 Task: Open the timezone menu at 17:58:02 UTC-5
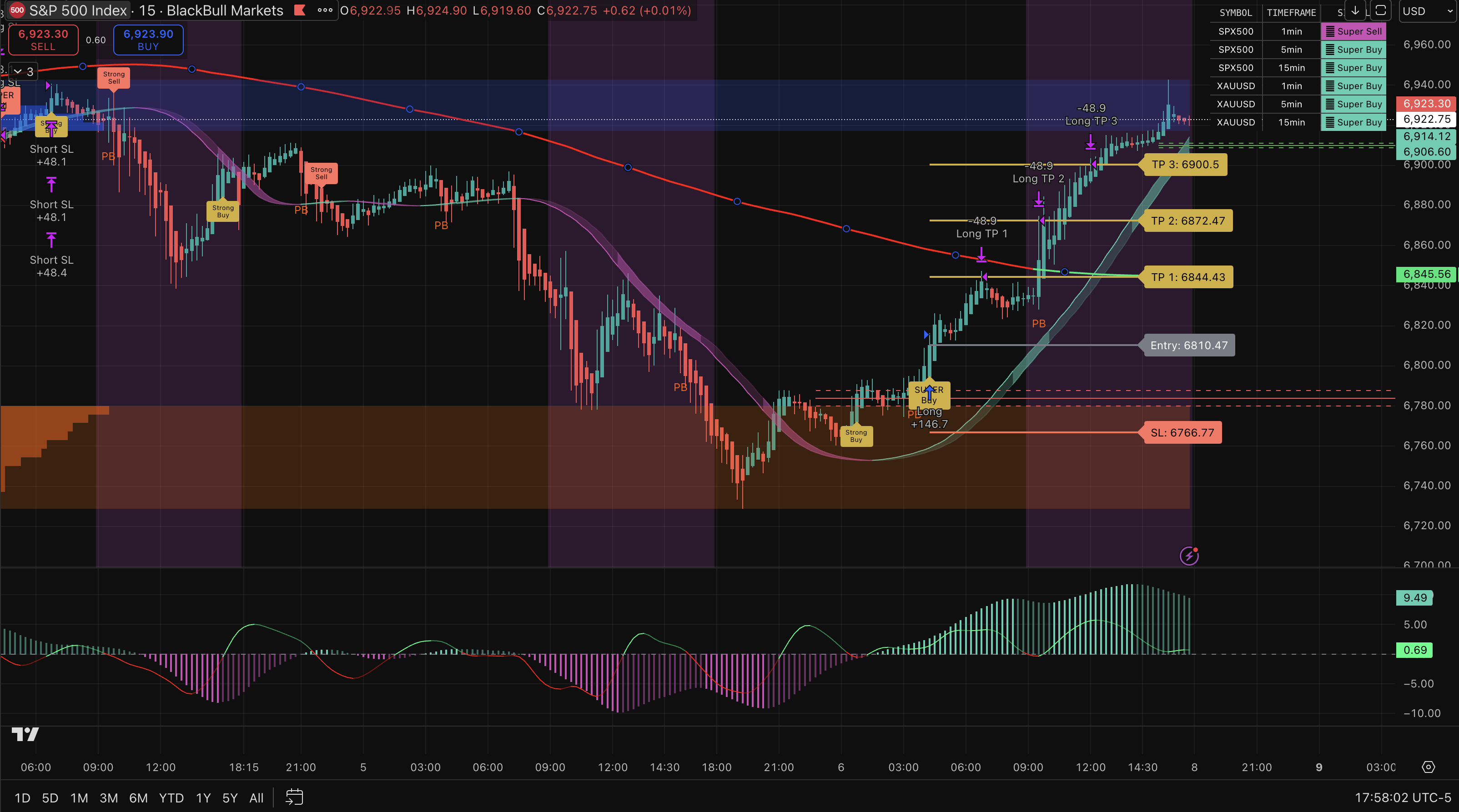[1402, 797]
